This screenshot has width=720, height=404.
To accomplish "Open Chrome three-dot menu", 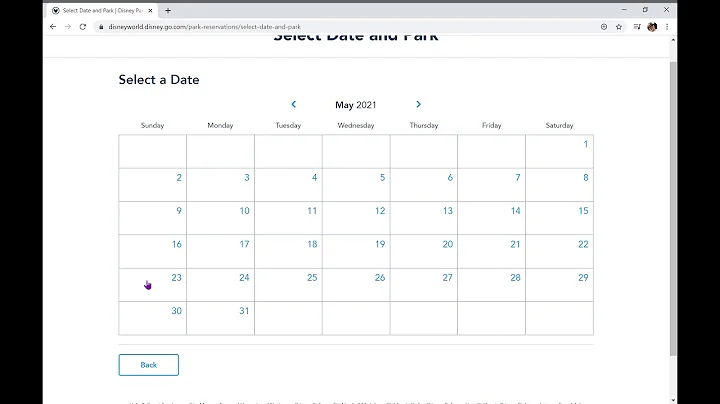I will click(667, 27).
